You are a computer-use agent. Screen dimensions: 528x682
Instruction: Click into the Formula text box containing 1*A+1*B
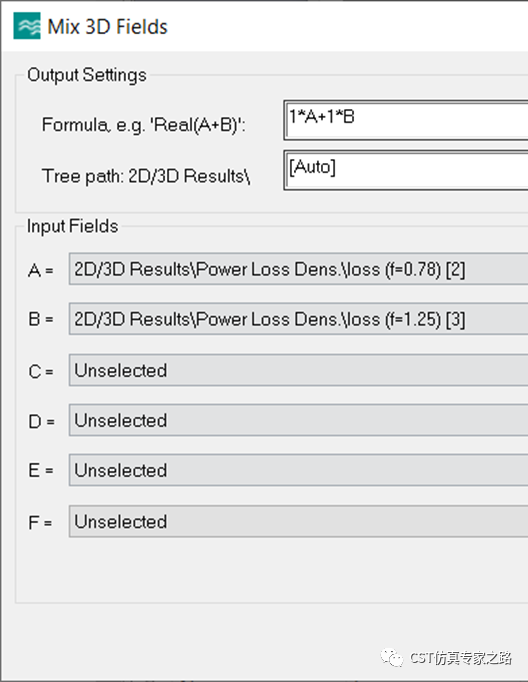[406, 120]
